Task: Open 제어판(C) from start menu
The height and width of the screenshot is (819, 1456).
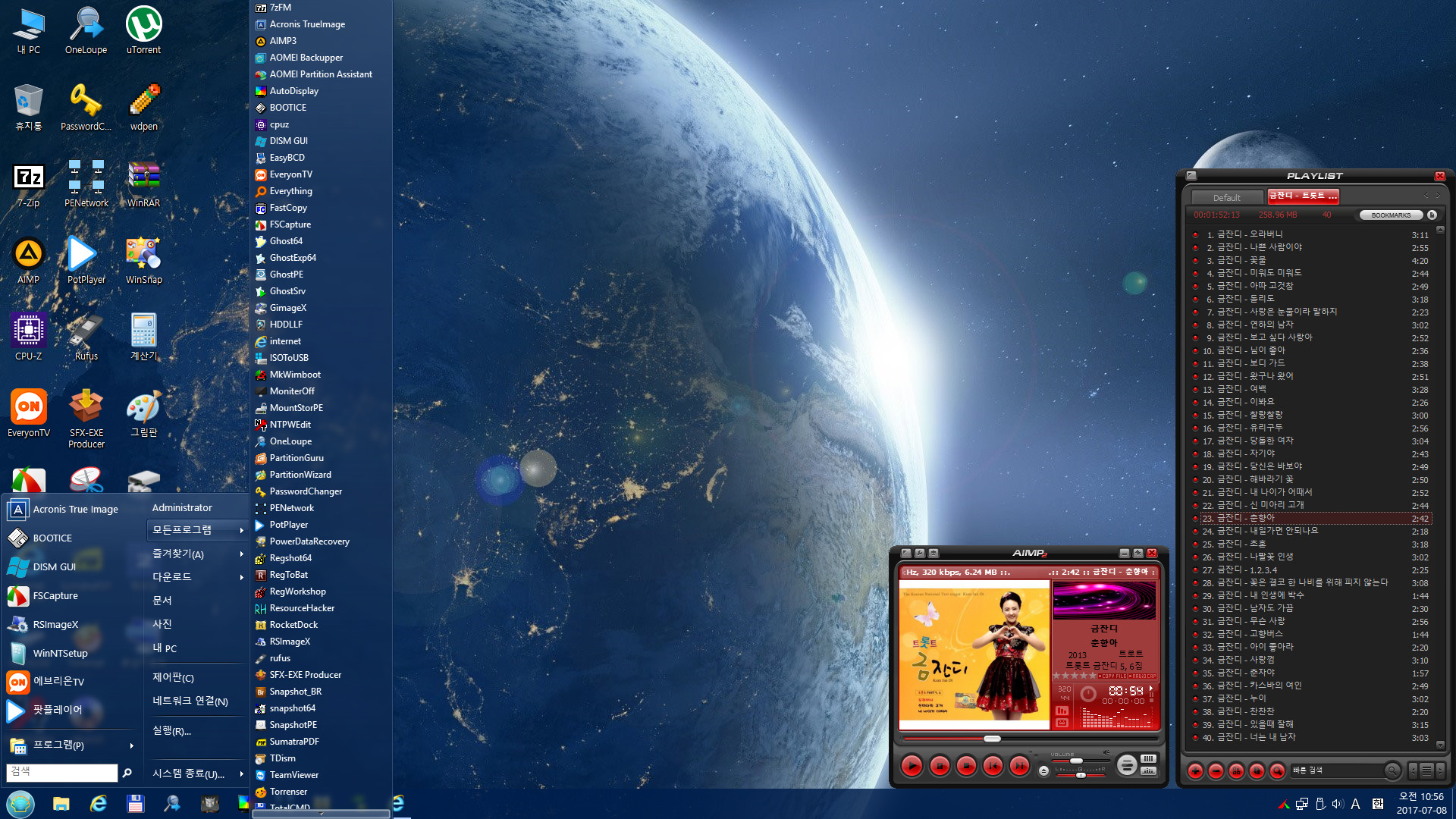Action: 197,678
